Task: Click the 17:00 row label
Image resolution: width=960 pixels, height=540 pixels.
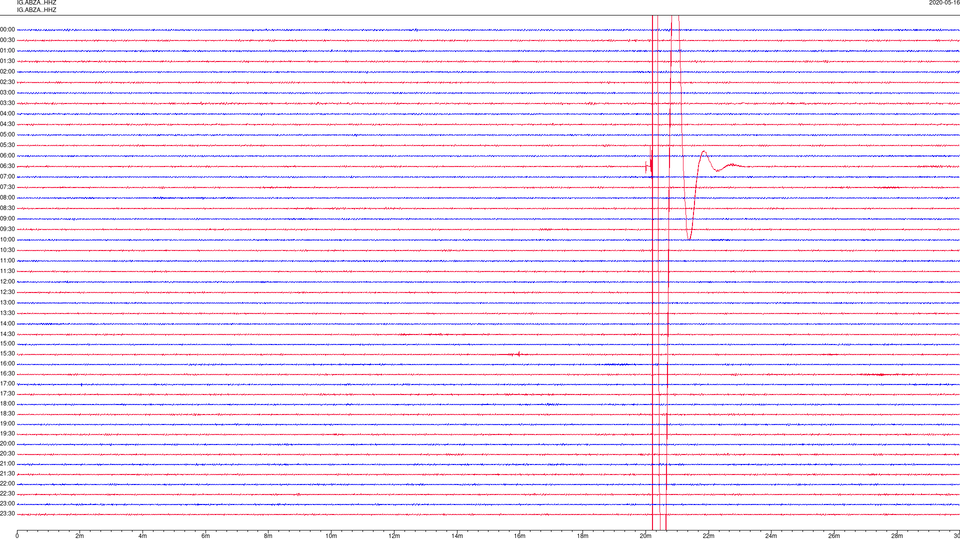Action: 7,384
